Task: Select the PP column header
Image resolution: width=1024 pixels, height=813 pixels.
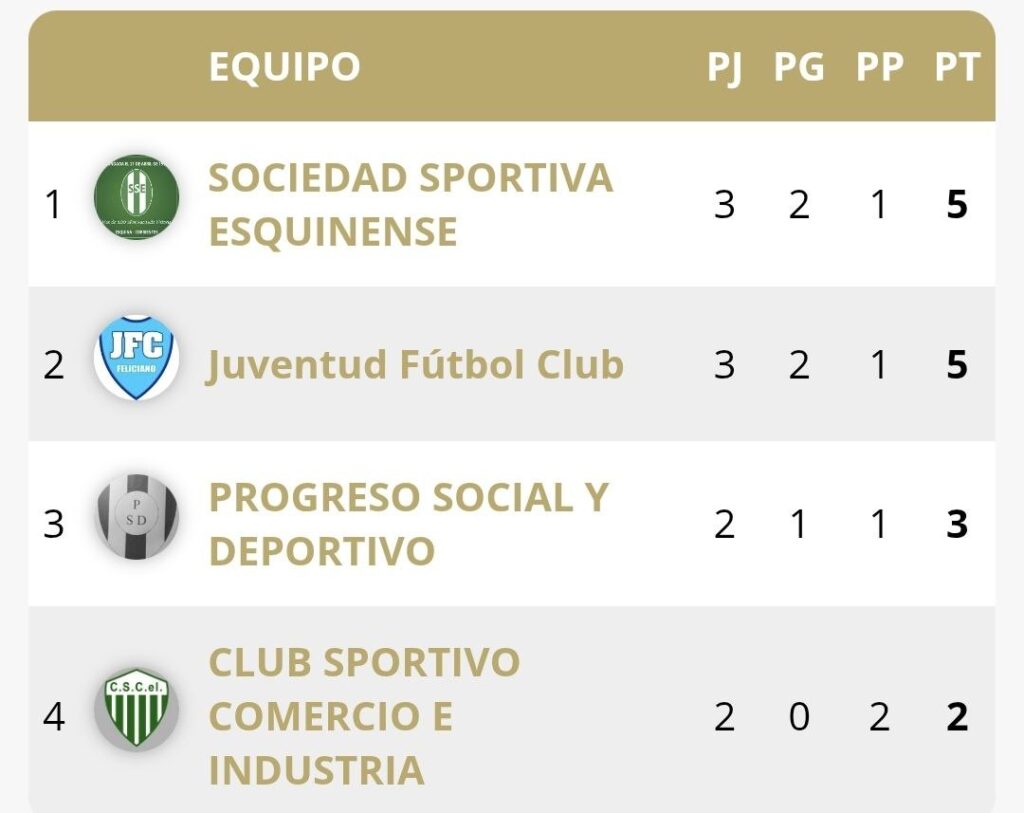Action: pyautogui.click(x=879, y=67)
